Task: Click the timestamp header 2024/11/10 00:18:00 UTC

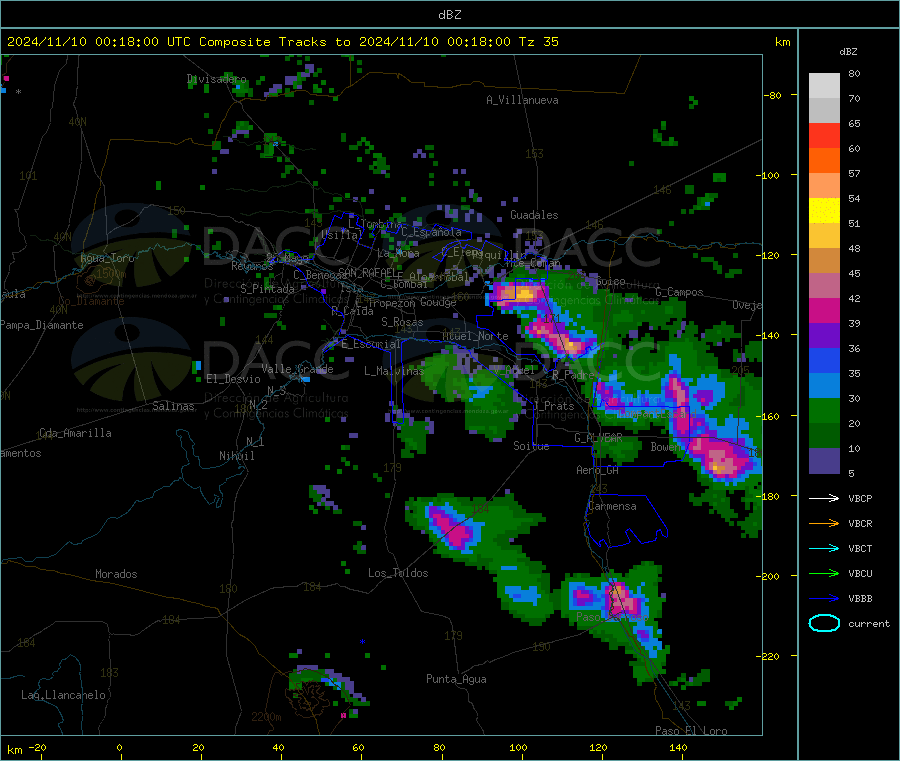Action: (98, 42)
